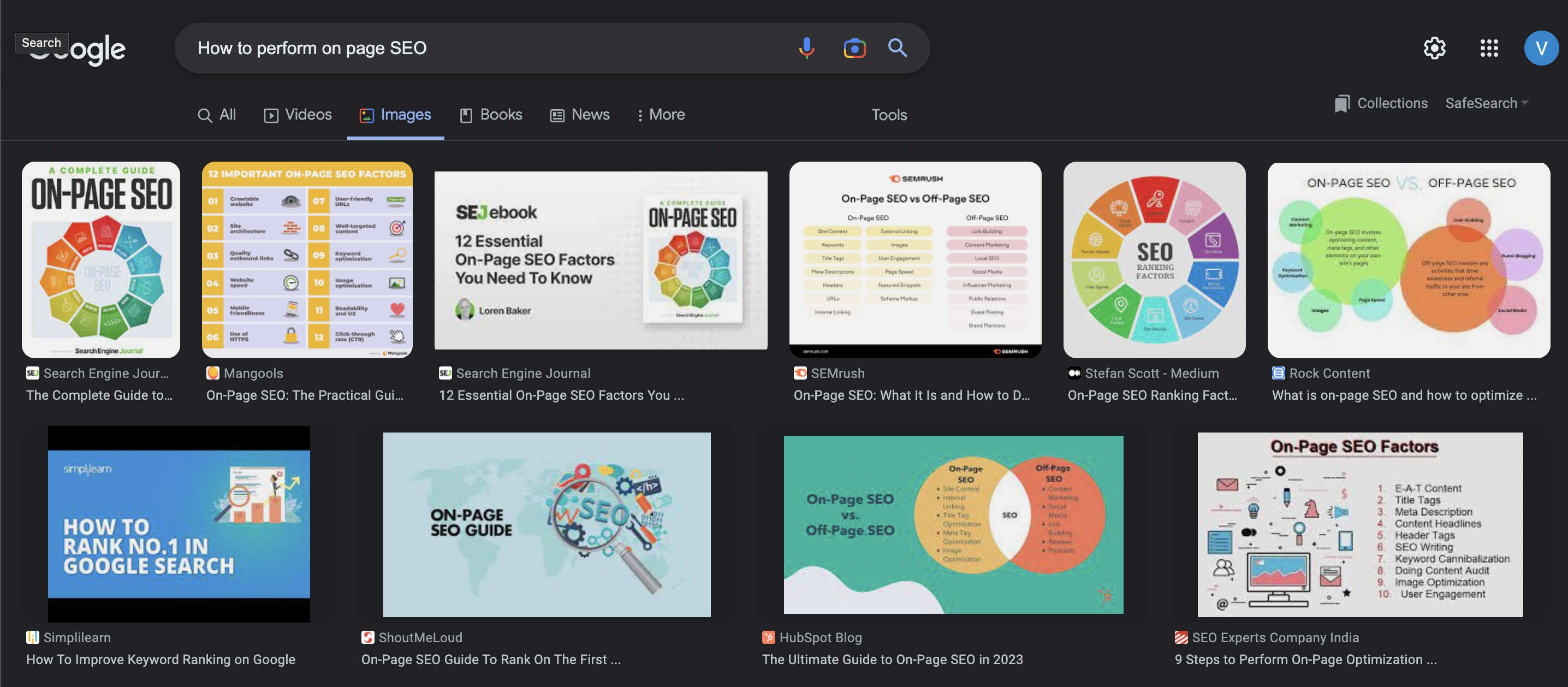Viewport: 1568px width, 687px height.
Task: Open the On-Page SEO Guide magnifier image
Action: pos(547,524)
